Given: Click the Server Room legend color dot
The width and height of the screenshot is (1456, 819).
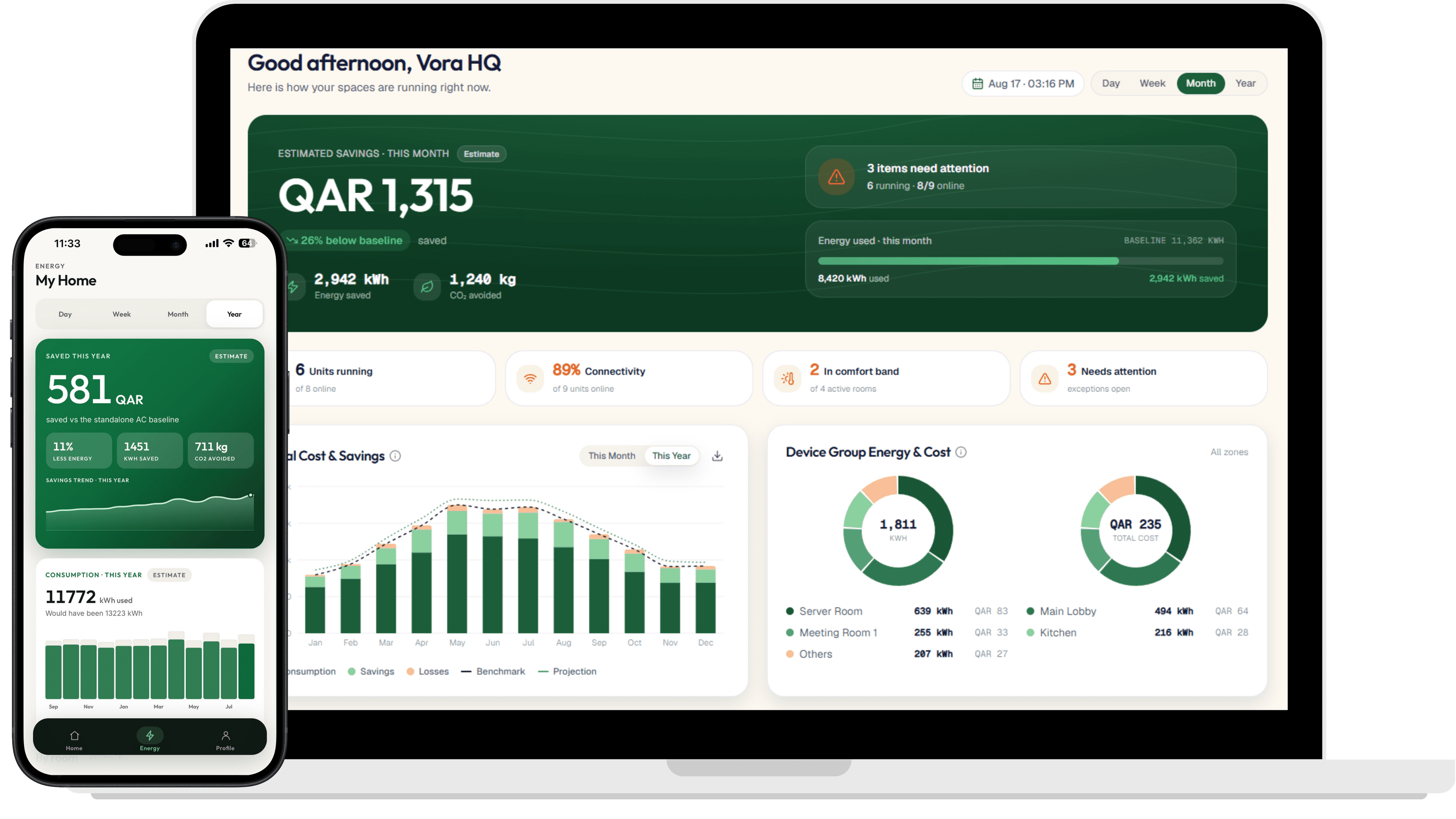Looking at the screenshot, I should pos(789,611).
